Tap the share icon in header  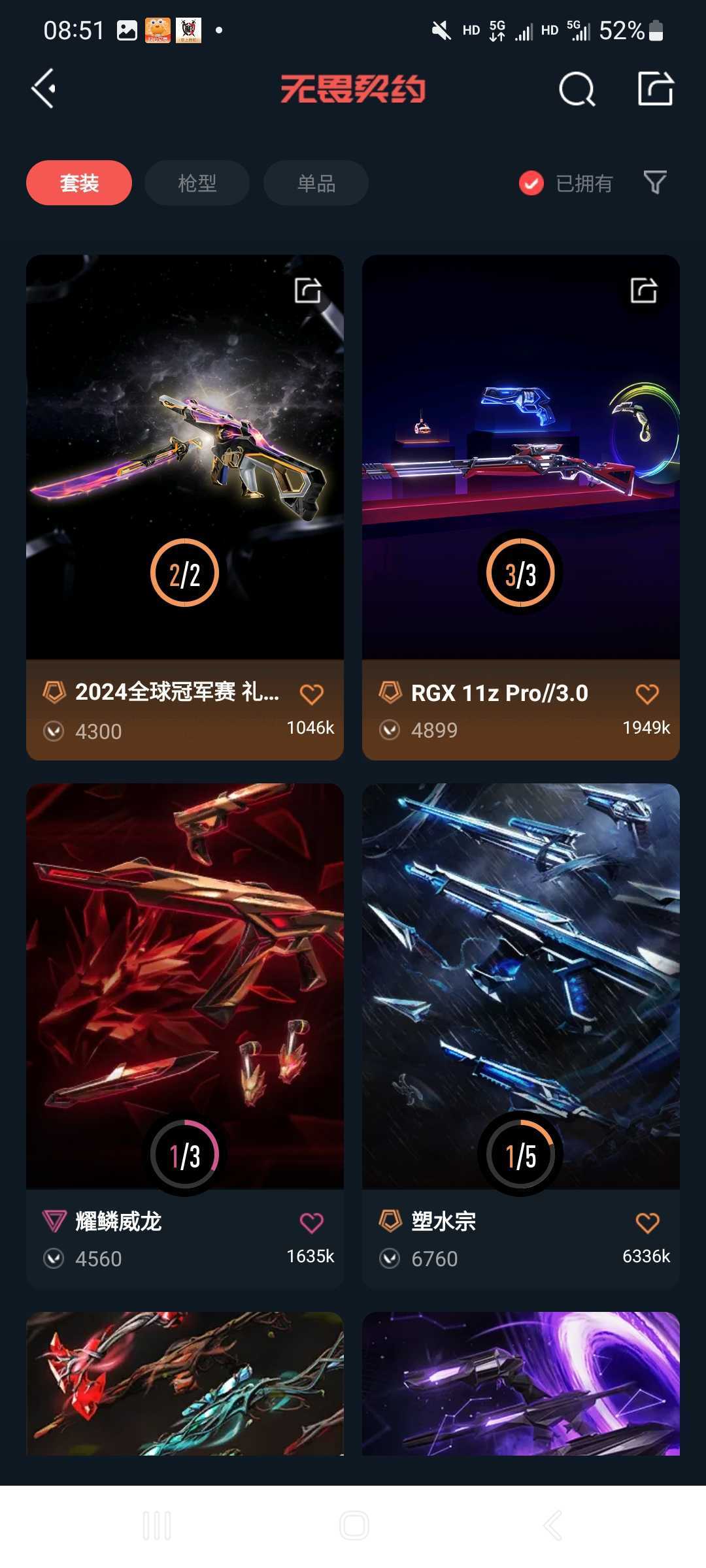656,88
